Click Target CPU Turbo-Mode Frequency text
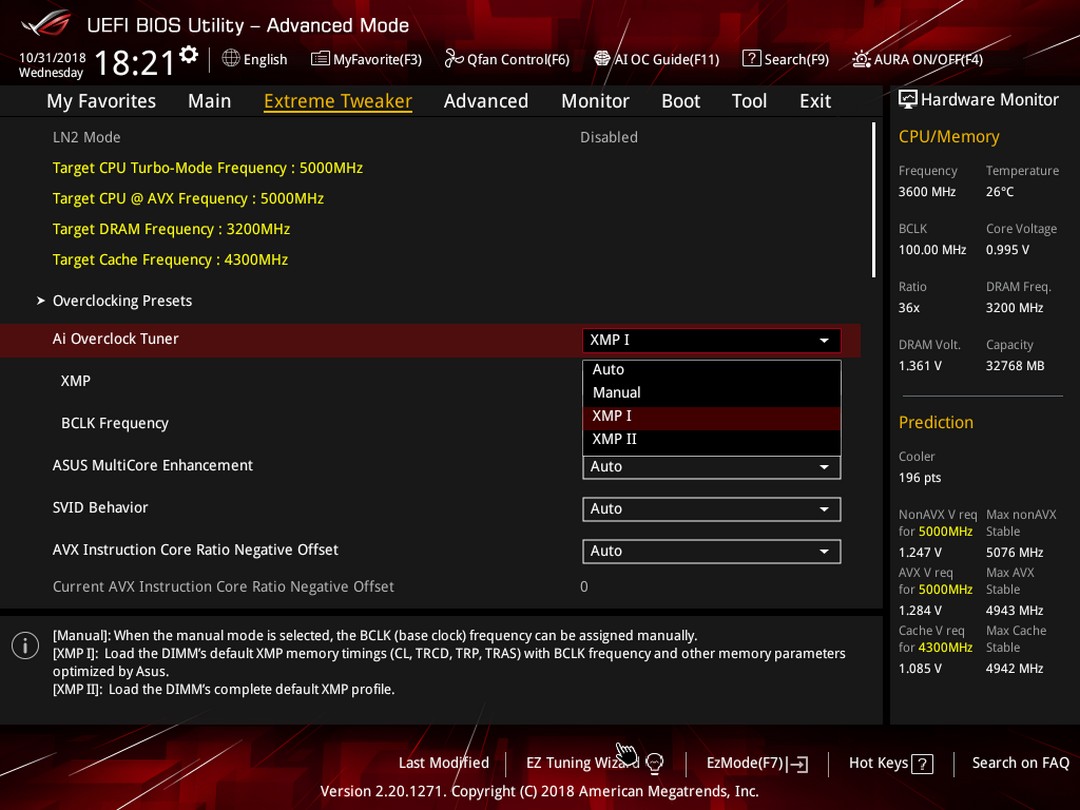1080x810 pixels. click(207, 168)
